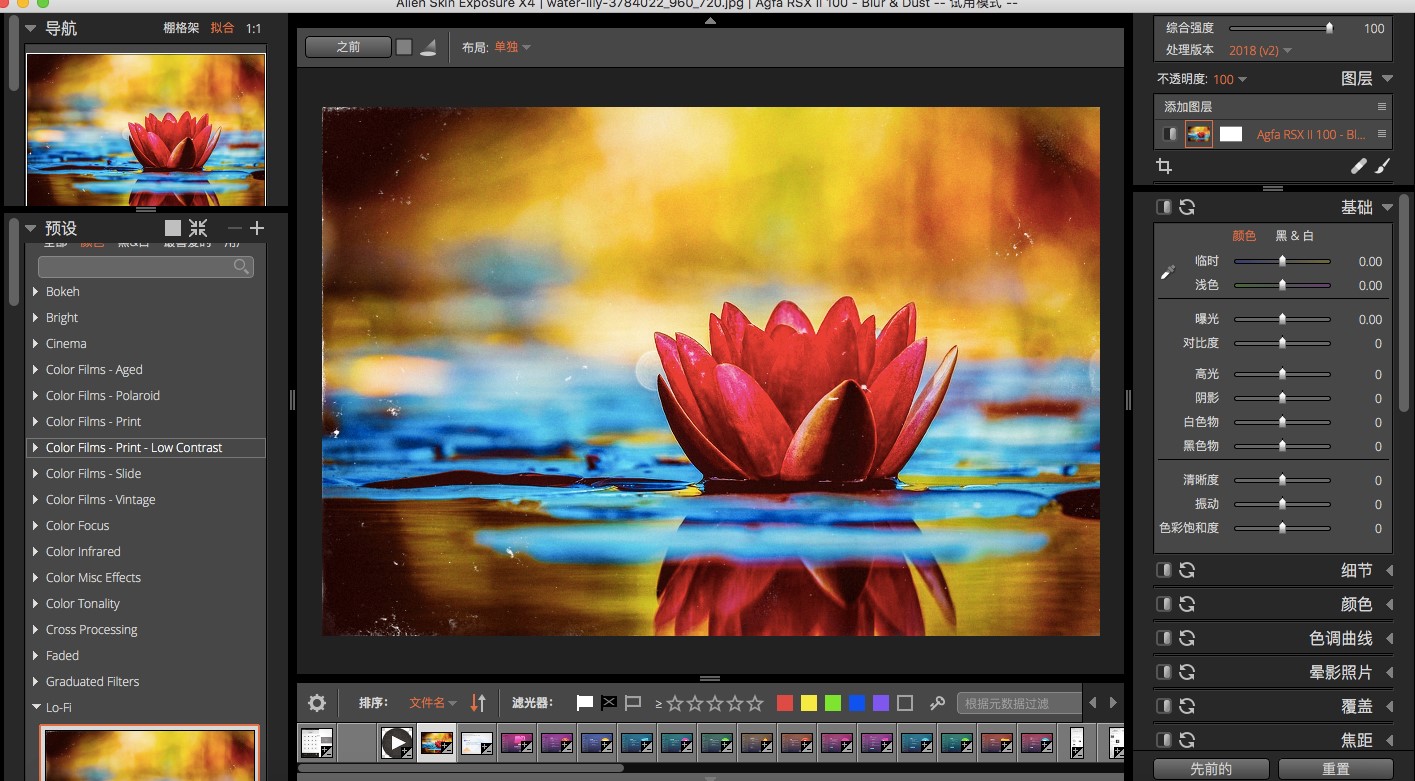Switch to the 黑 & 白 tab
1415x781 pixels.
click(1295, 235)
